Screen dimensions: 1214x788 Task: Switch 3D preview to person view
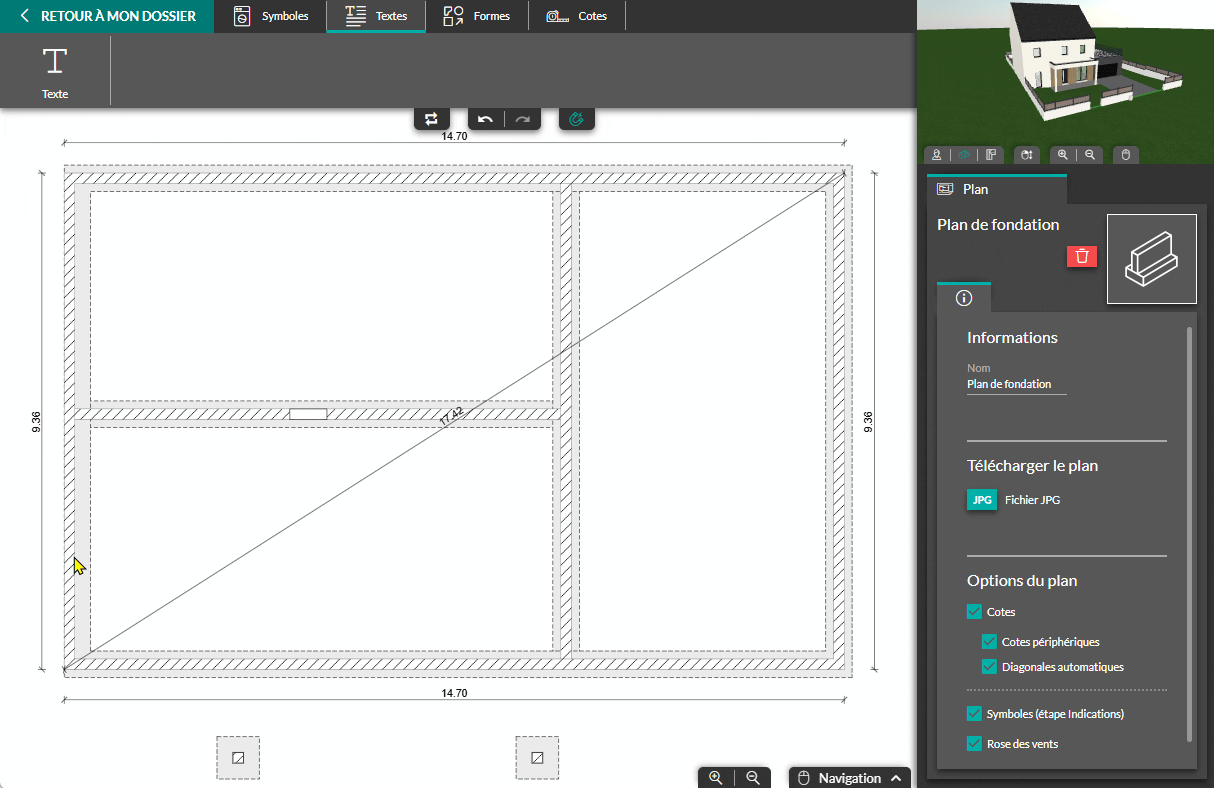(937, 155)
